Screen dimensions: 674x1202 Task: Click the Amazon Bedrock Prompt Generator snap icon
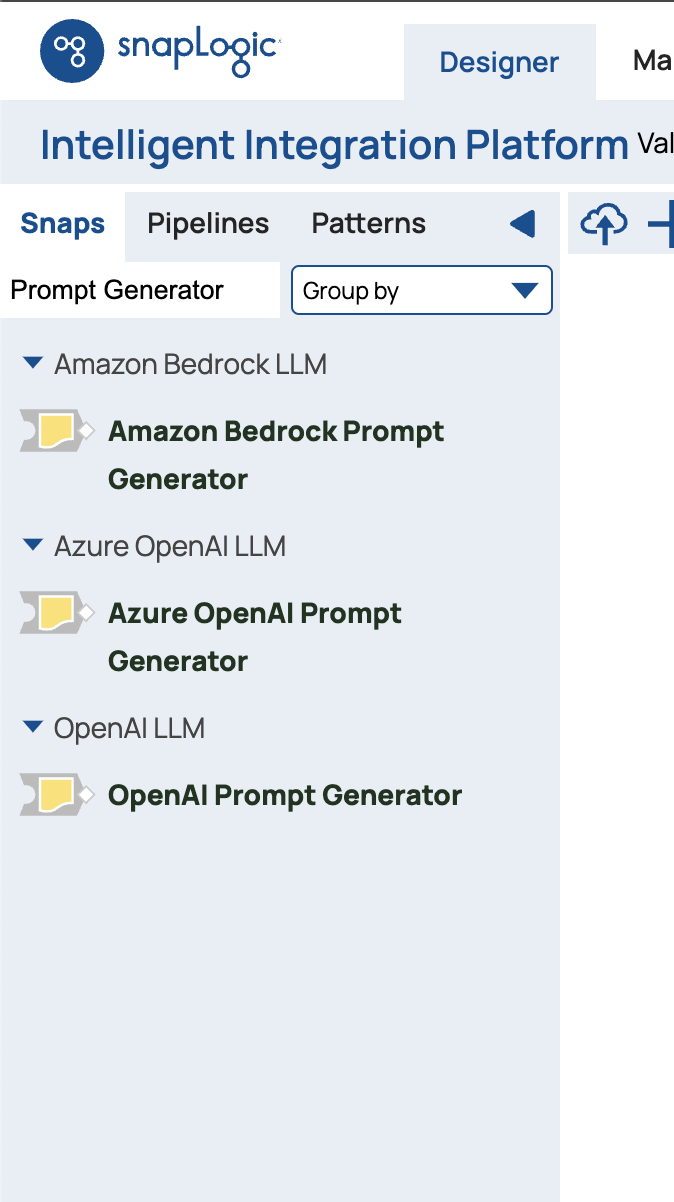click(56, 431)
